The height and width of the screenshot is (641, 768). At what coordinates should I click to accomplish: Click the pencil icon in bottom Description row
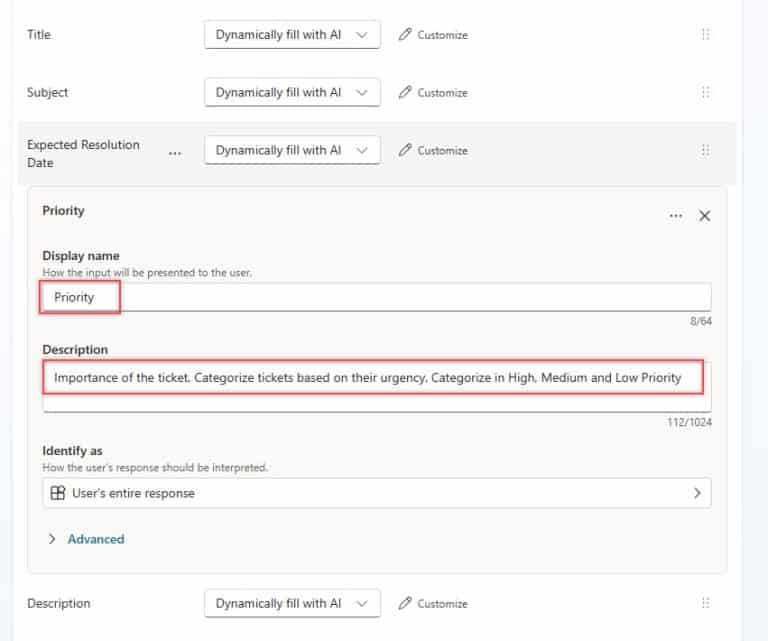click(405, 604)
